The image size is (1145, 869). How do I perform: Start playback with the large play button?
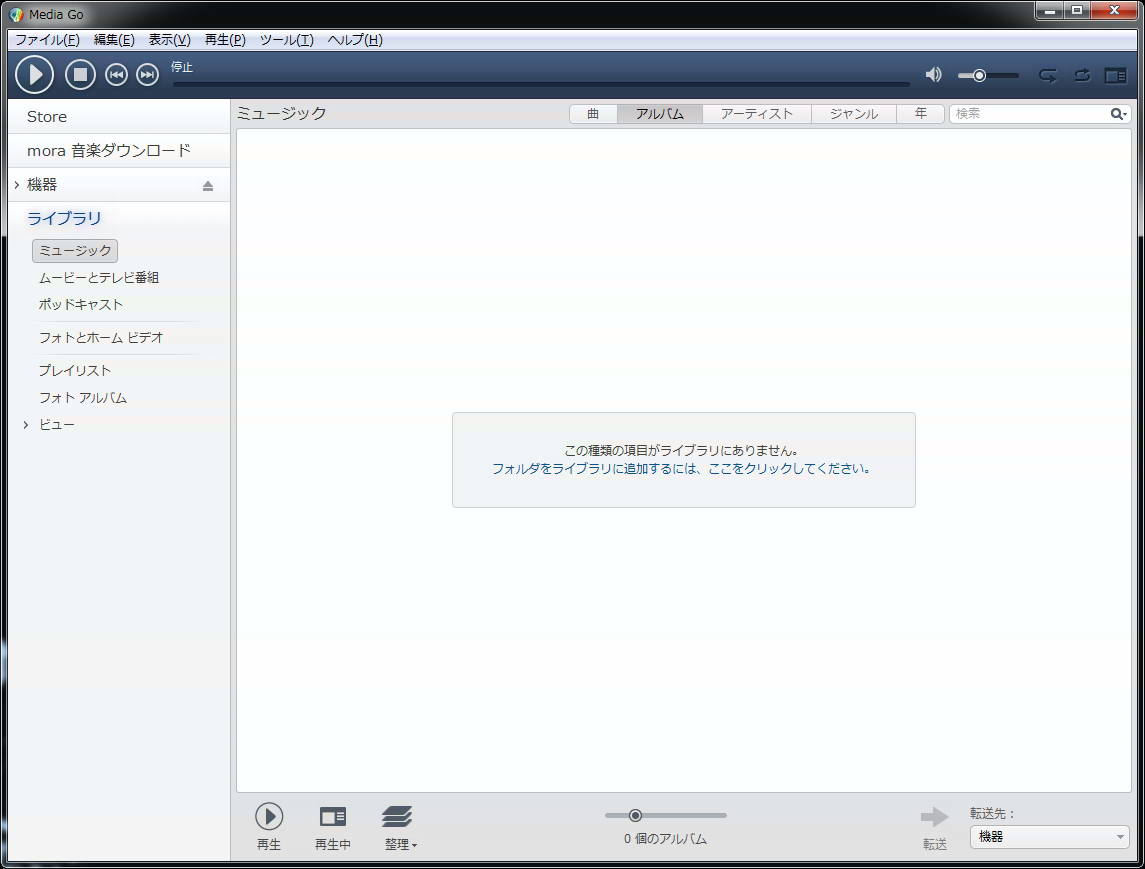point(34,74)
